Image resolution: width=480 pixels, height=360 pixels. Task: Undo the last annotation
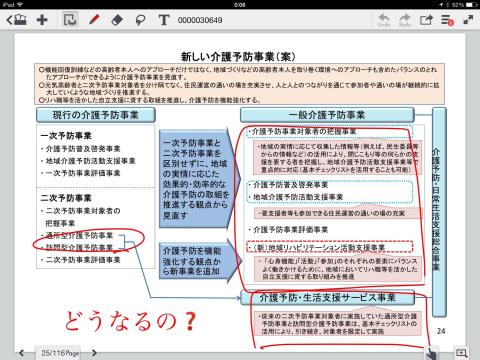pos(384,20)
